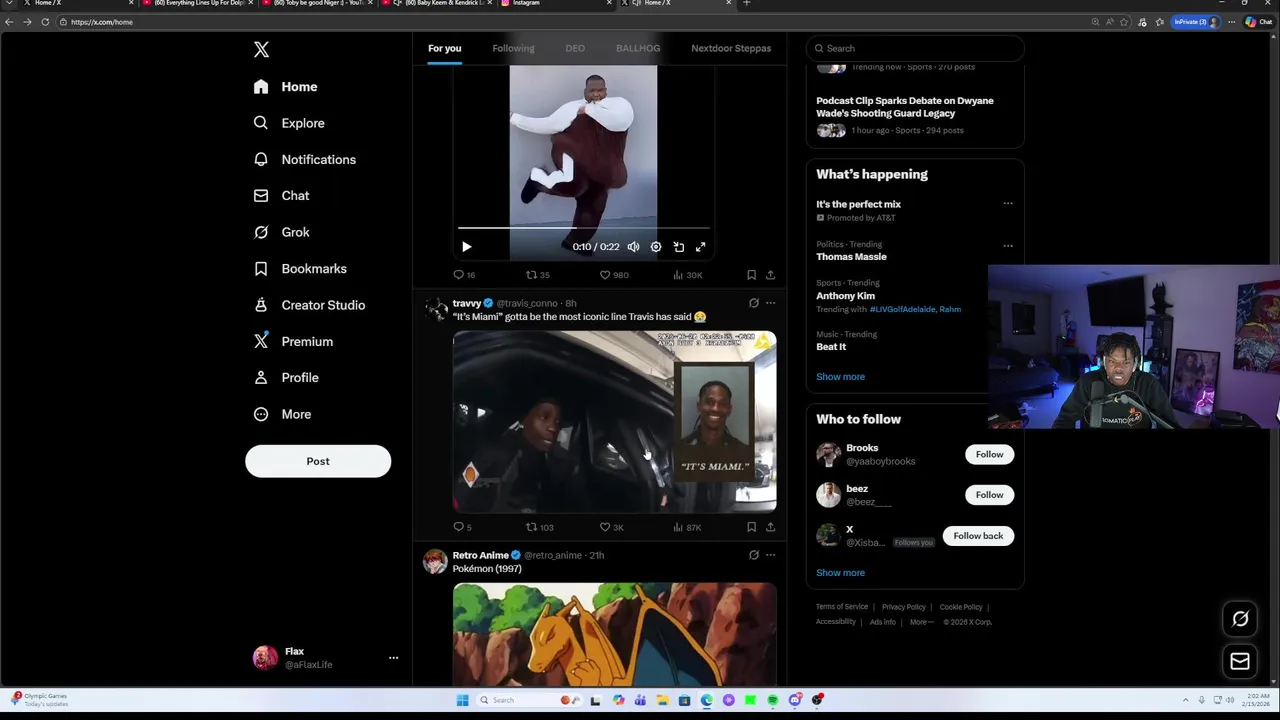Like travvy's post
1280x720 pixels.
click(x=611, y=527)
